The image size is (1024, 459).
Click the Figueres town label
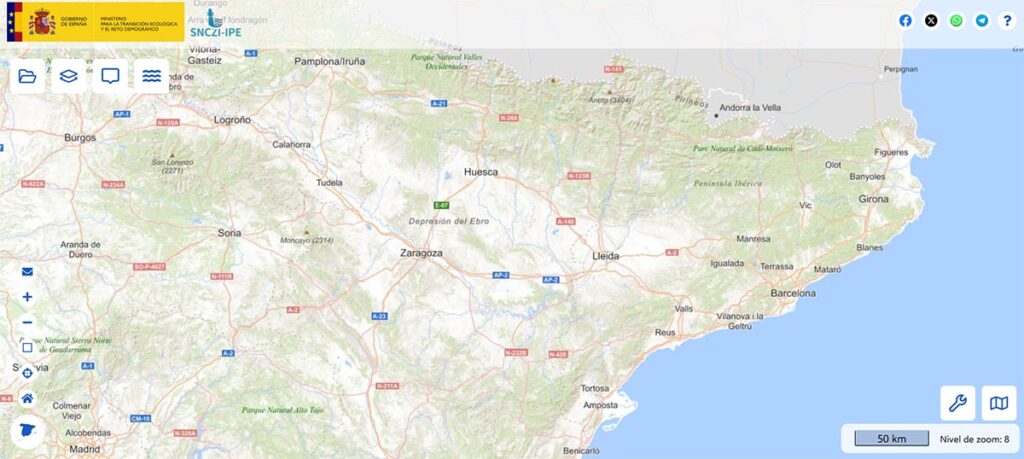tap(891, 152)
